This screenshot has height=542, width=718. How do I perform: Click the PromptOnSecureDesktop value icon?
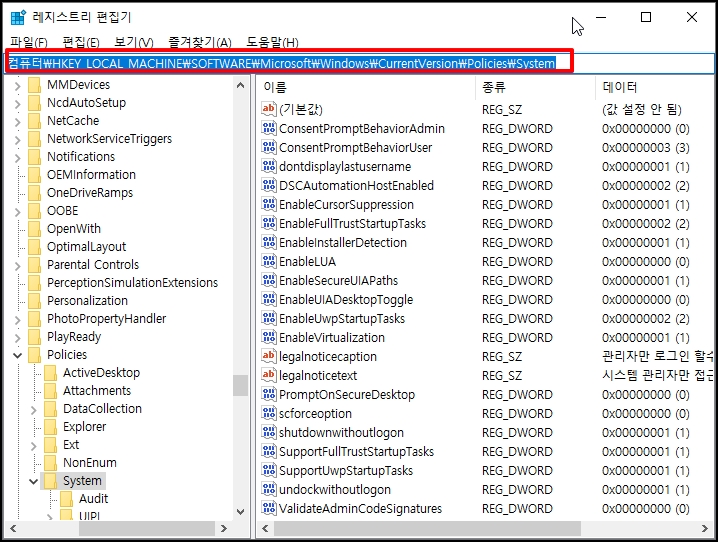[269, 394]
